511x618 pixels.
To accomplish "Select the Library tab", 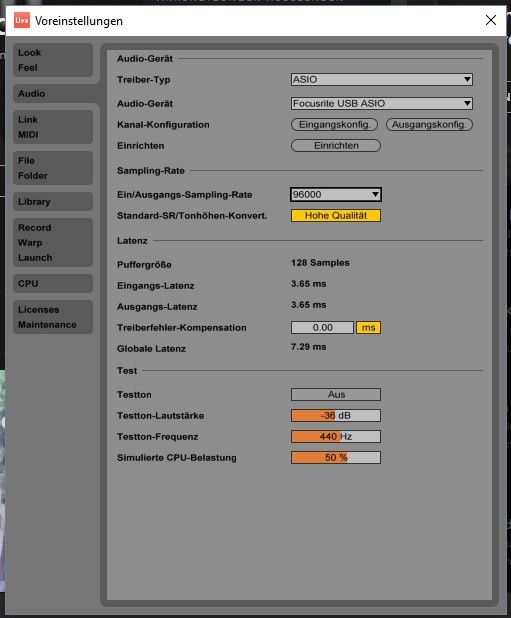I will click(53, 201).
